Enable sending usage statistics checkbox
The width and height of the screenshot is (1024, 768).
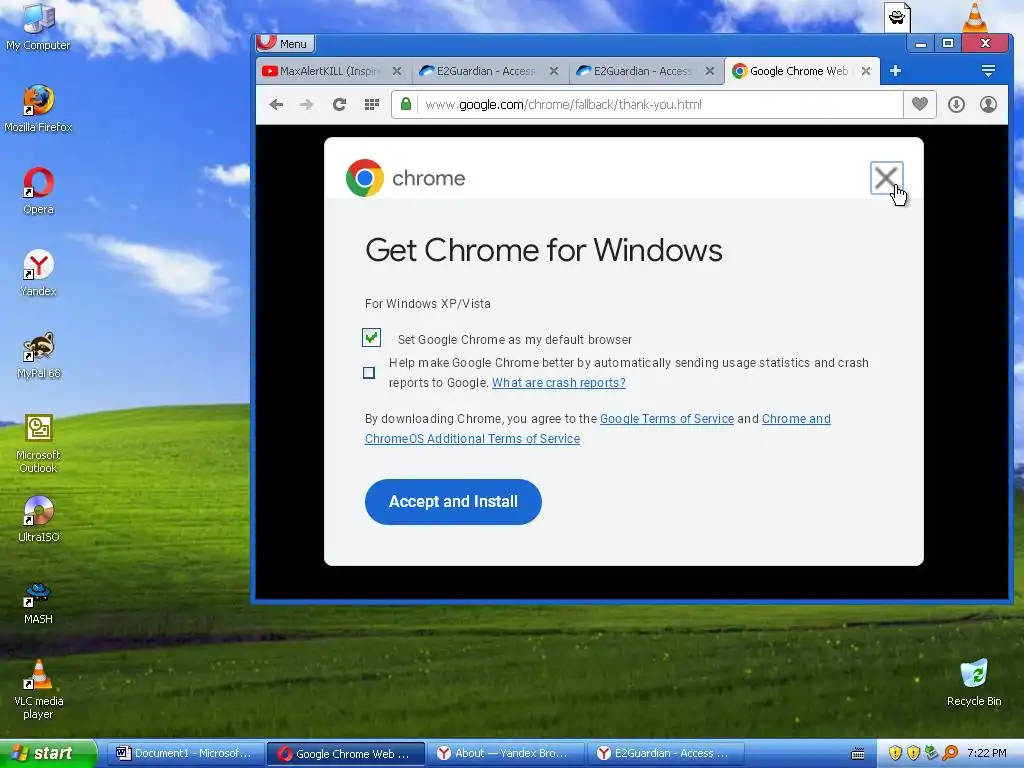pyautogui.click(x=369, y=373)
